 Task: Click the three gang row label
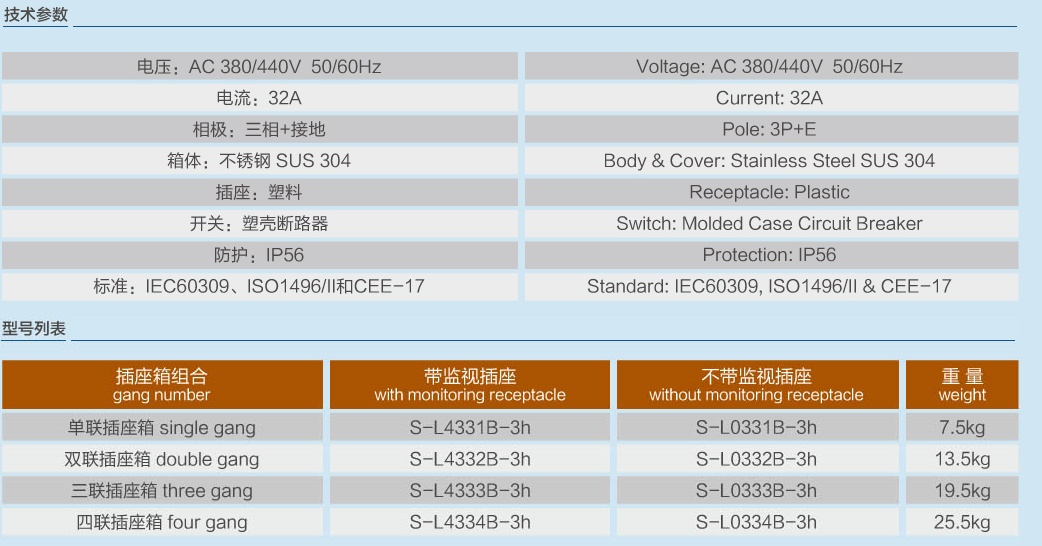(x=162, y=491)
